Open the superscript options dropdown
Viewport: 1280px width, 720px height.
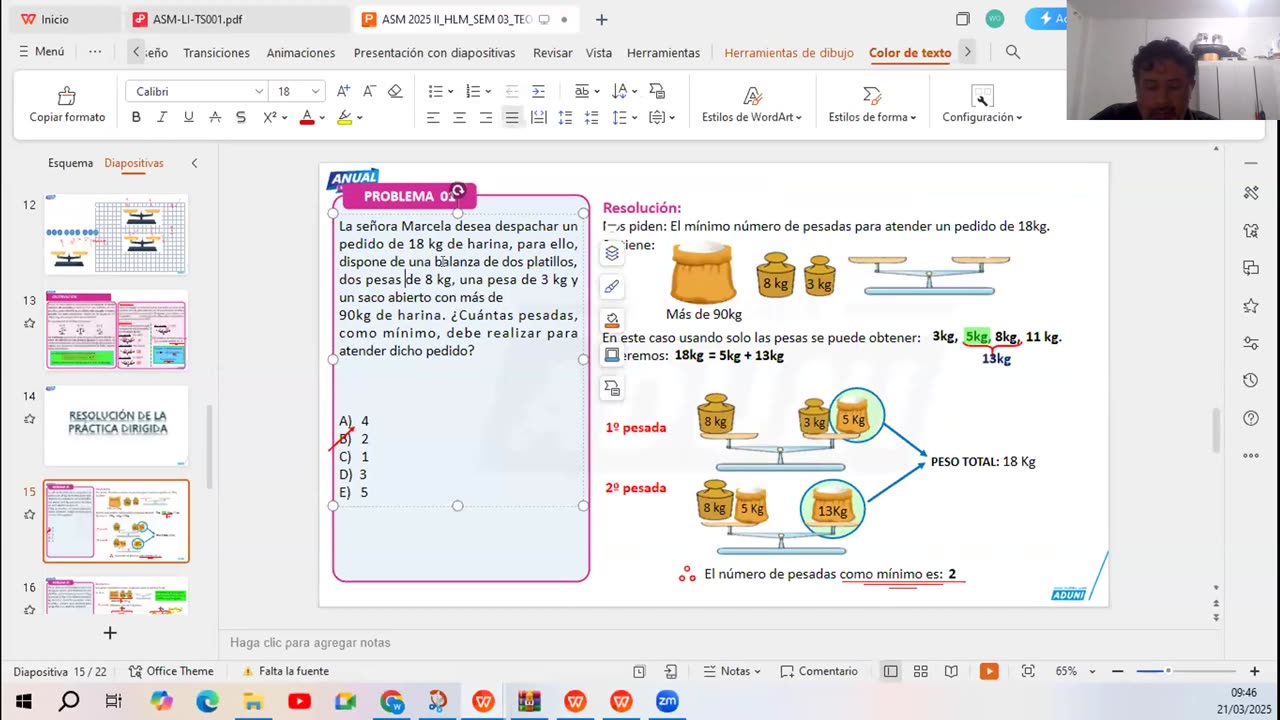285,117
